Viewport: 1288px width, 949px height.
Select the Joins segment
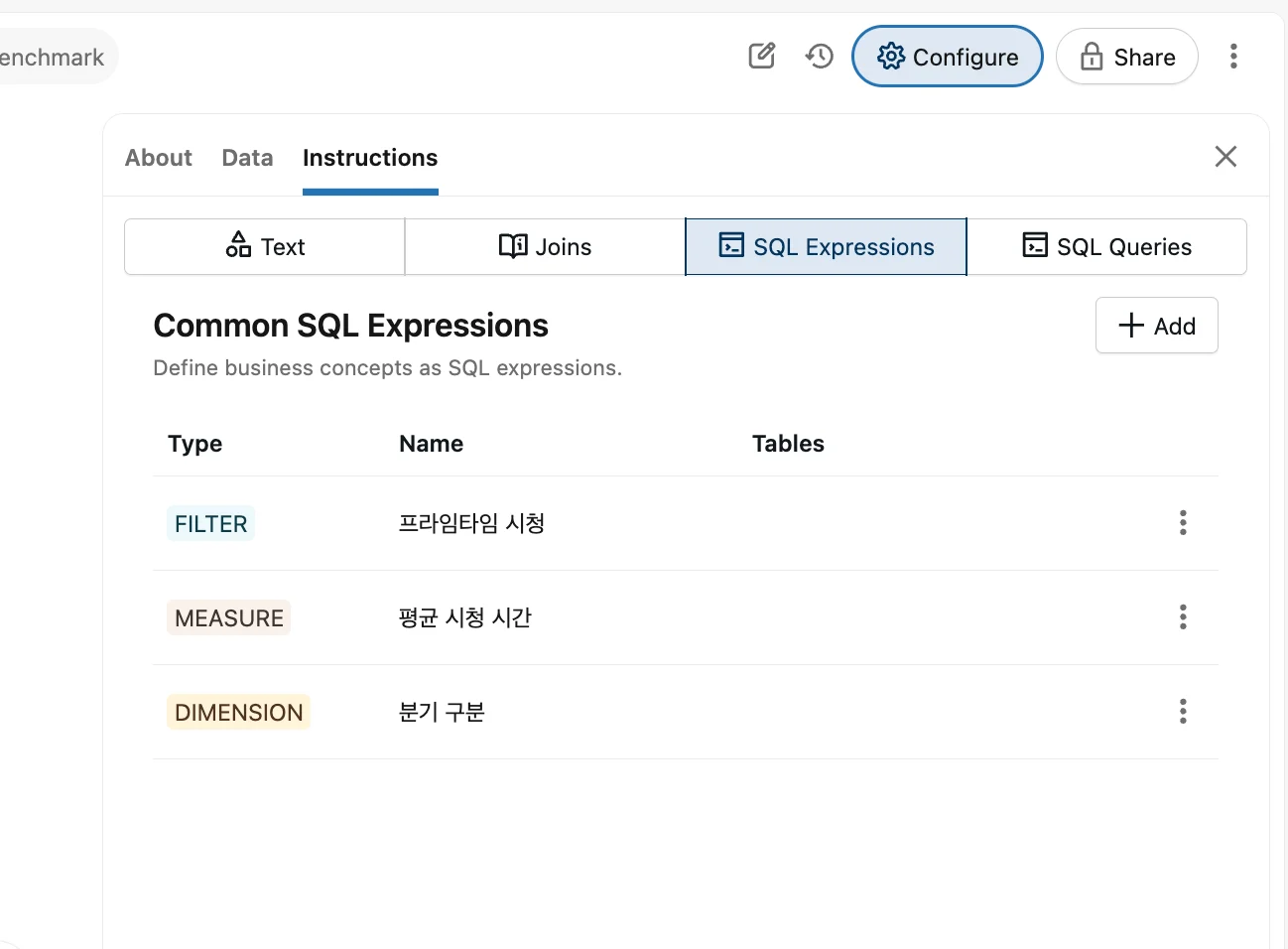tap(545, 246)
